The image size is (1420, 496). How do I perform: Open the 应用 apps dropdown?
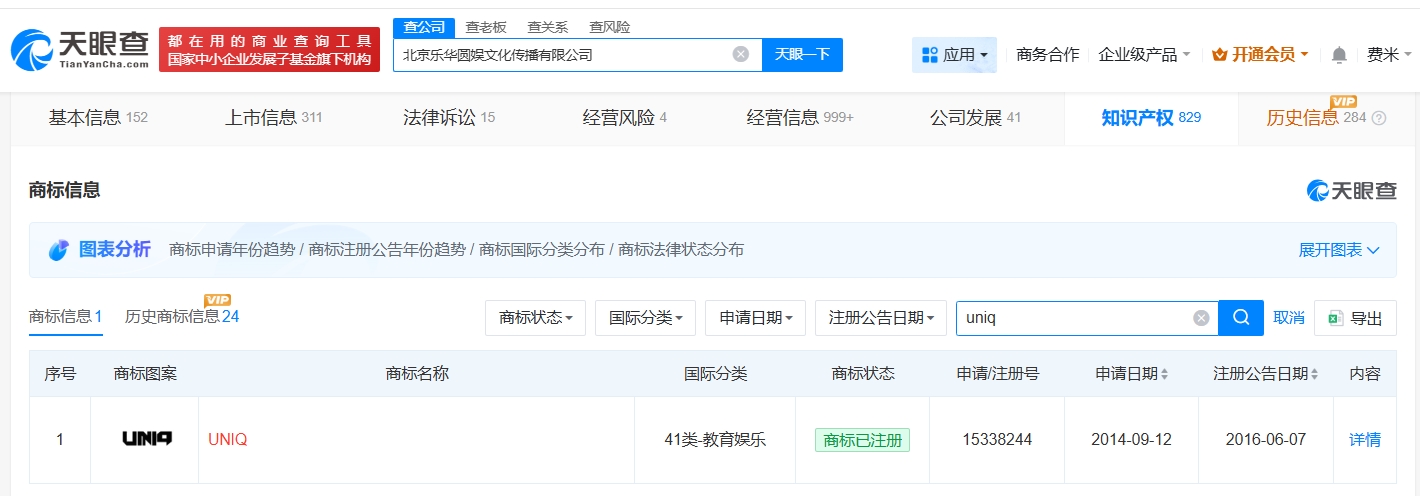tap(954, 55)
